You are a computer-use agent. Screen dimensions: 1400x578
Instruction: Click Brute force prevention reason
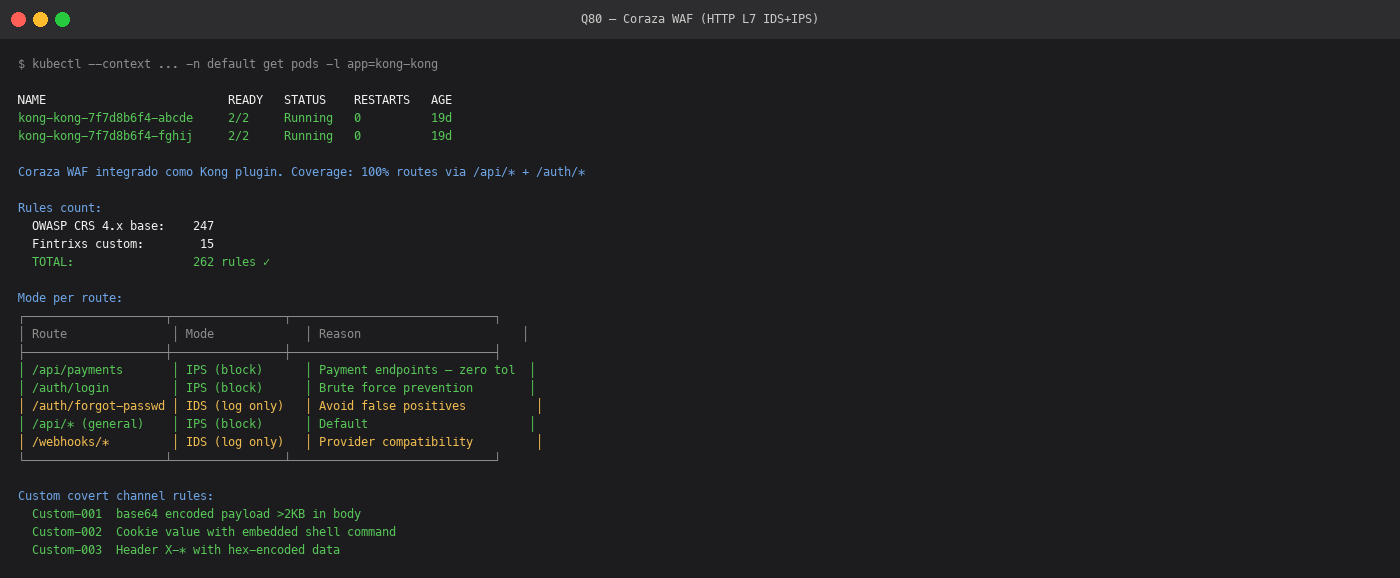coord(396,388)
